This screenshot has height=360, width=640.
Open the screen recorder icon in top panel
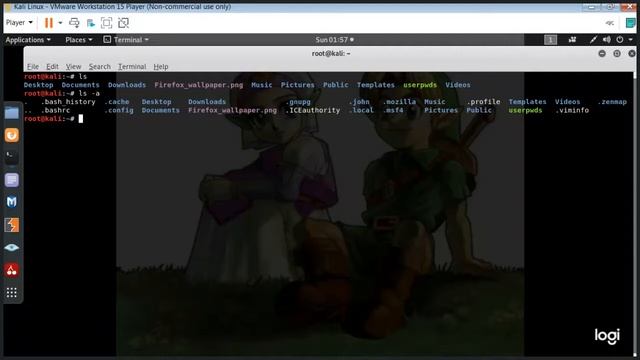[572, 40]
